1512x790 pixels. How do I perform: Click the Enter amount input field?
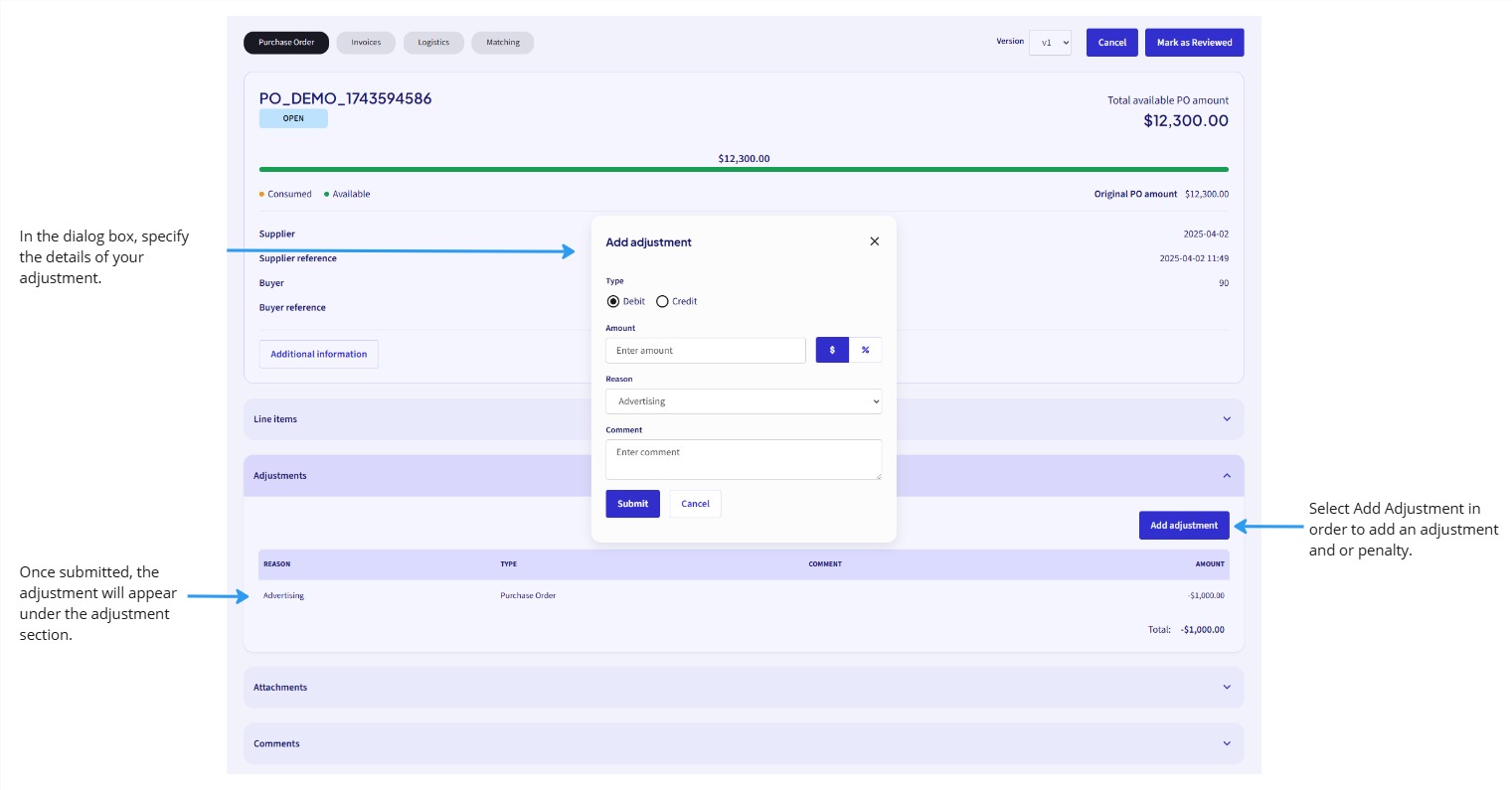pyautogui.click(x=706, y=350)
